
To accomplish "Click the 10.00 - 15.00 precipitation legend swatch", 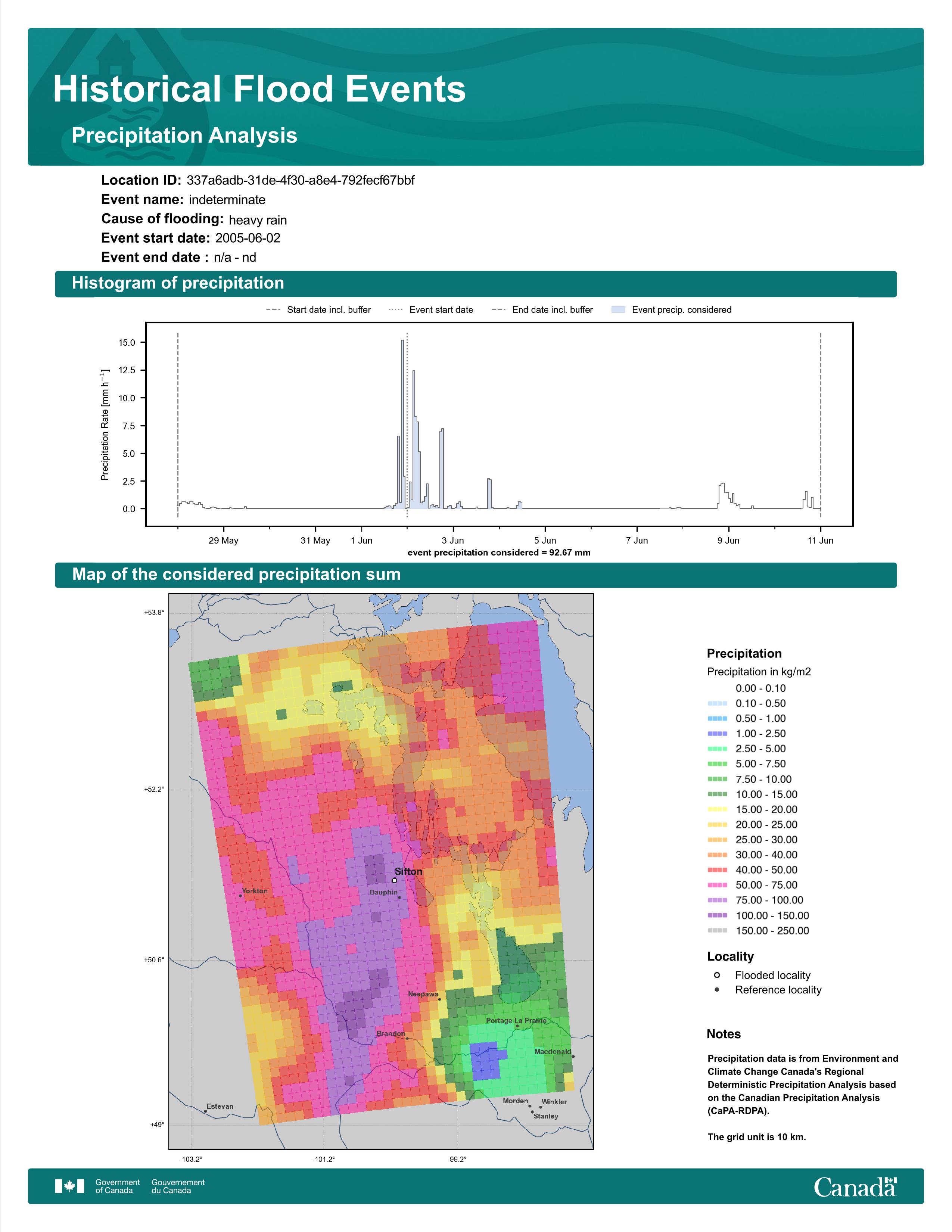I will click(x=718, y=794).
